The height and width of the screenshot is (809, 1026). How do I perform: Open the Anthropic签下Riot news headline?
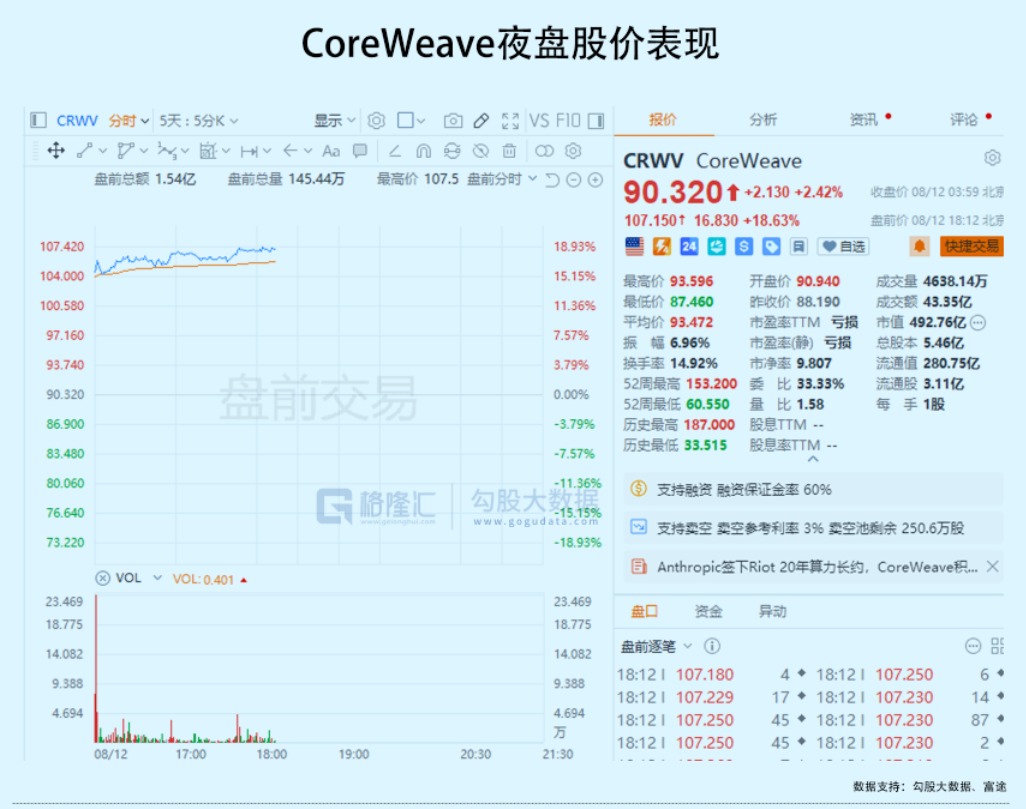pyautogui.click(x=817, y=567)
